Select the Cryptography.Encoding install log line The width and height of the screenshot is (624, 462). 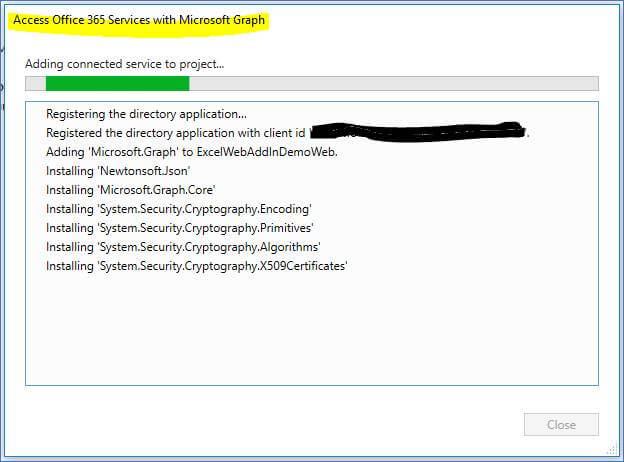click(x=179, y=209)
